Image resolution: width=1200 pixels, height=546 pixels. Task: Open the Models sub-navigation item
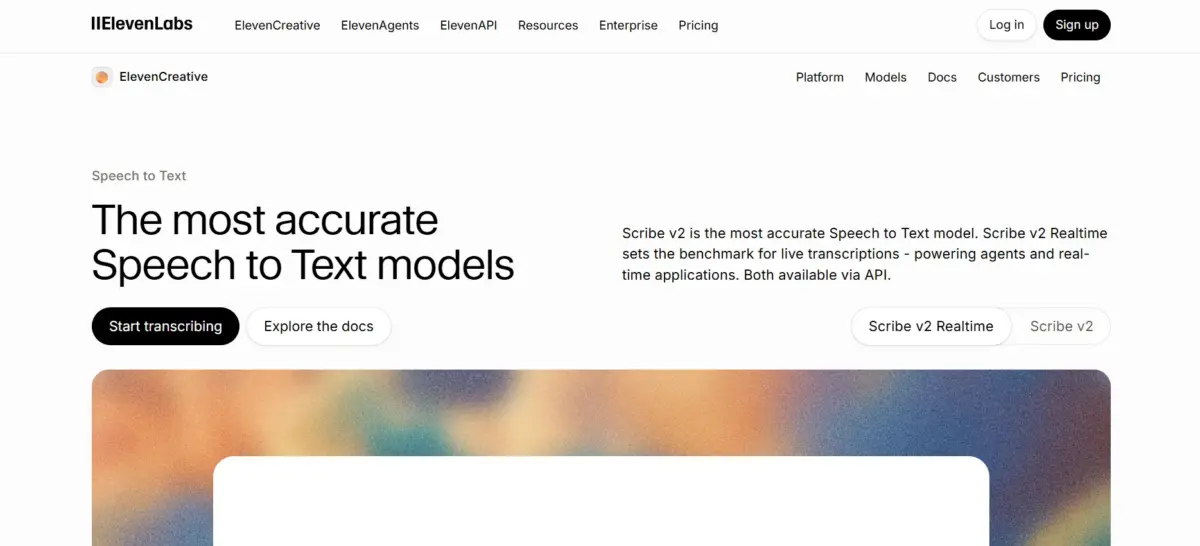[x=886, y=77]
